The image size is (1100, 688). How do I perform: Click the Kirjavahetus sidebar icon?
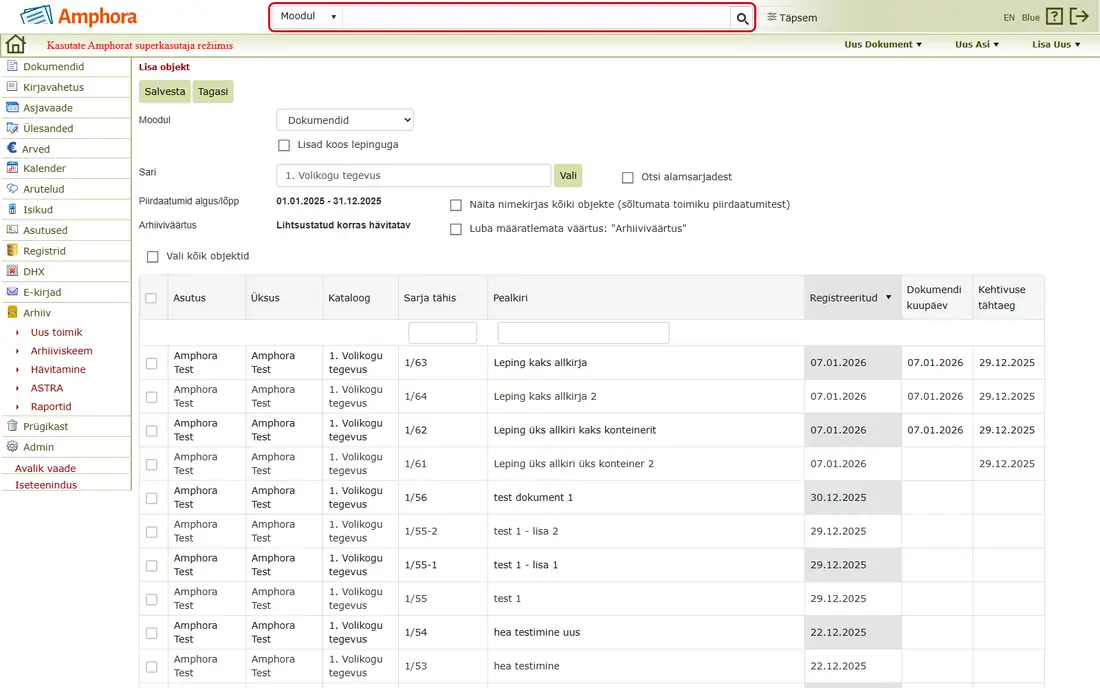pos(12,86)
